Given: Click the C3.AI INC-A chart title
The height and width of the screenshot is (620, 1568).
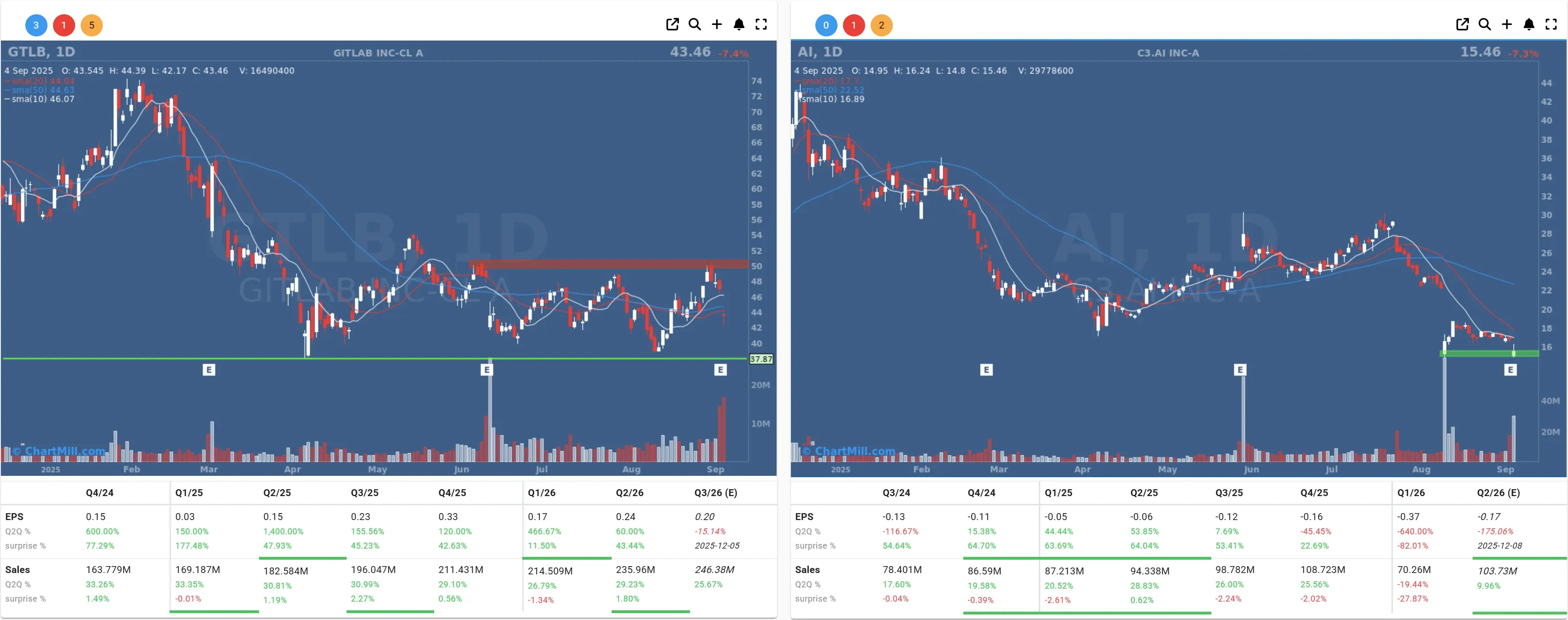Looking at the screenshot, I should pyautogui.click(x=1168, y=53).
